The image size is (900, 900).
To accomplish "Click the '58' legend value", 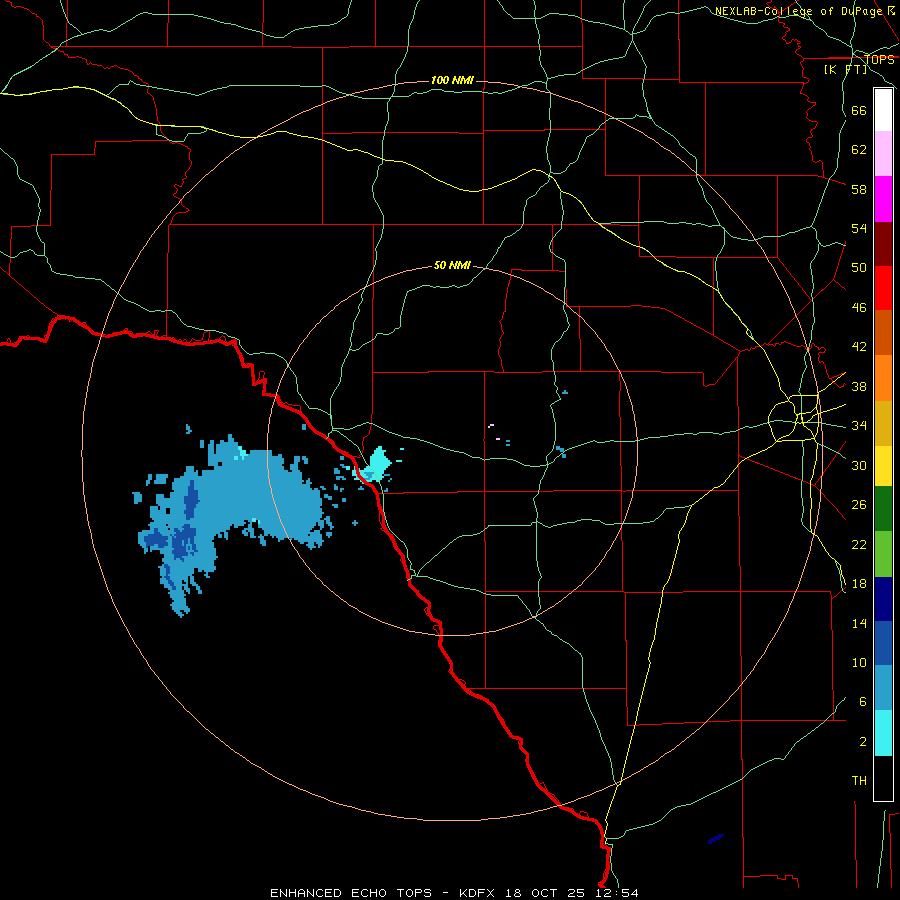I will coord(859,189).
